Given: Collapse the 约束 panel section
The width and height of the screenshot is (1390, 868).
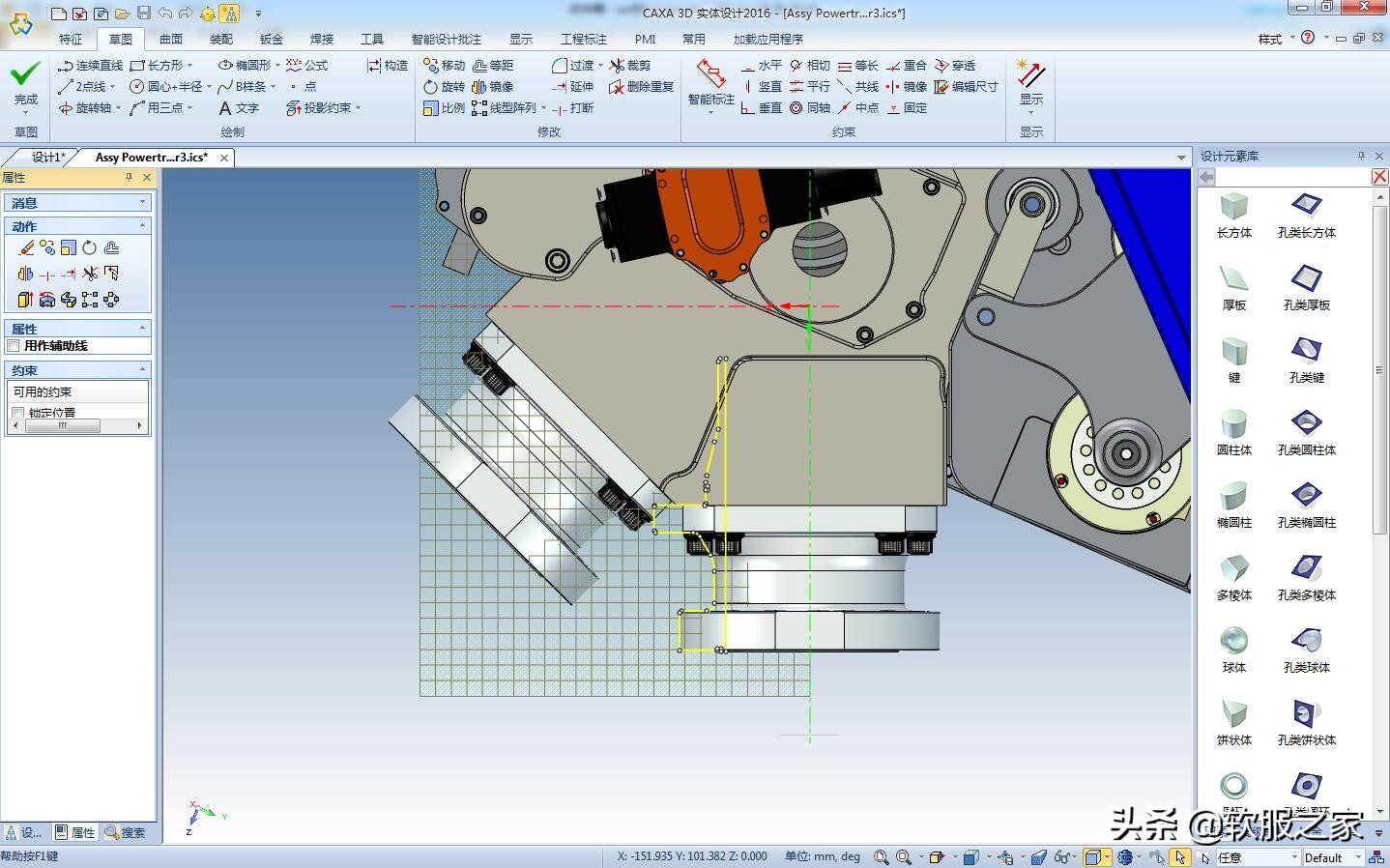Looking at the screenshot, I should tap(143, 369).
